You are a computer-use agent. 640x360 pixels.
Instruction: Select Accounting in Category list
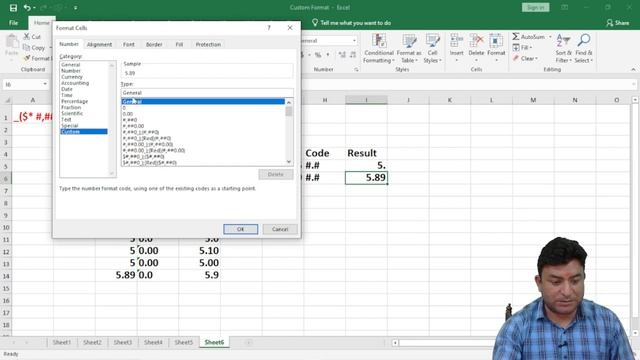[x=75, y=83]
